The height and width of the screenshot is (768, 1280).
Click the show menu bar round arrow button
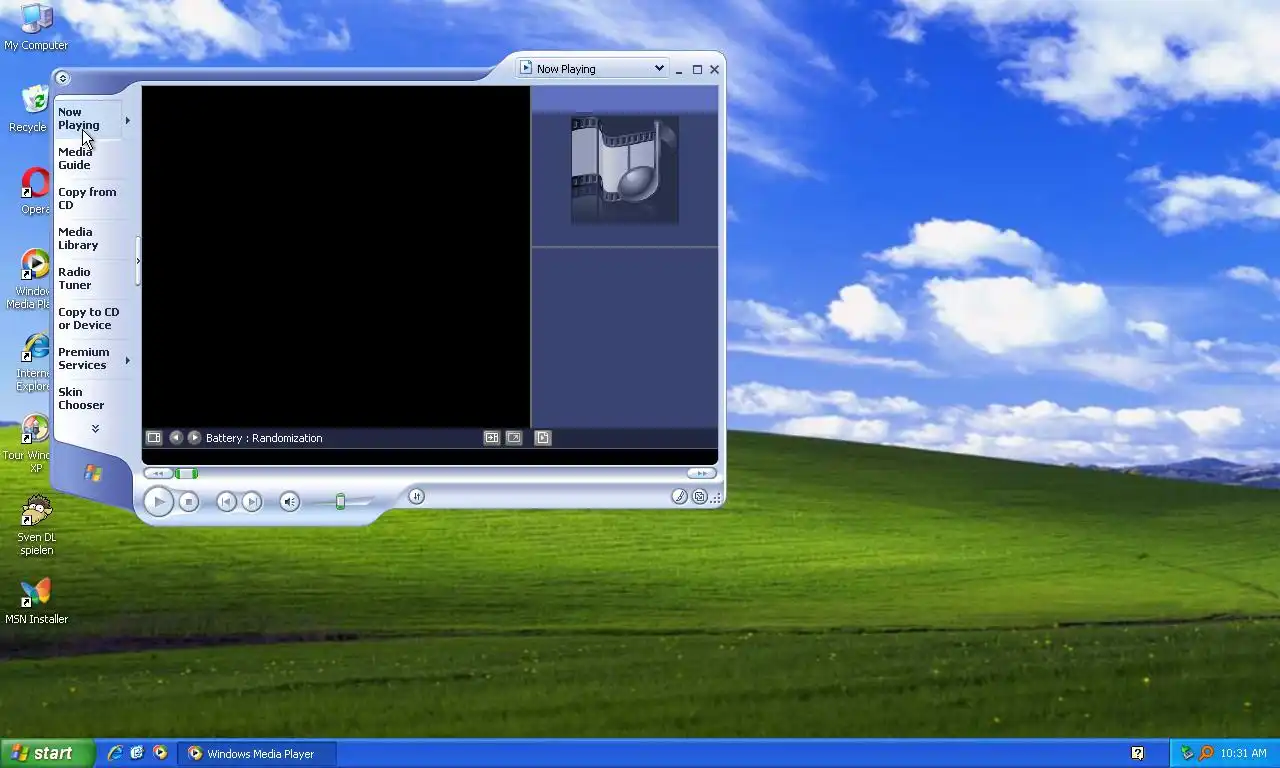pos(62,78)
